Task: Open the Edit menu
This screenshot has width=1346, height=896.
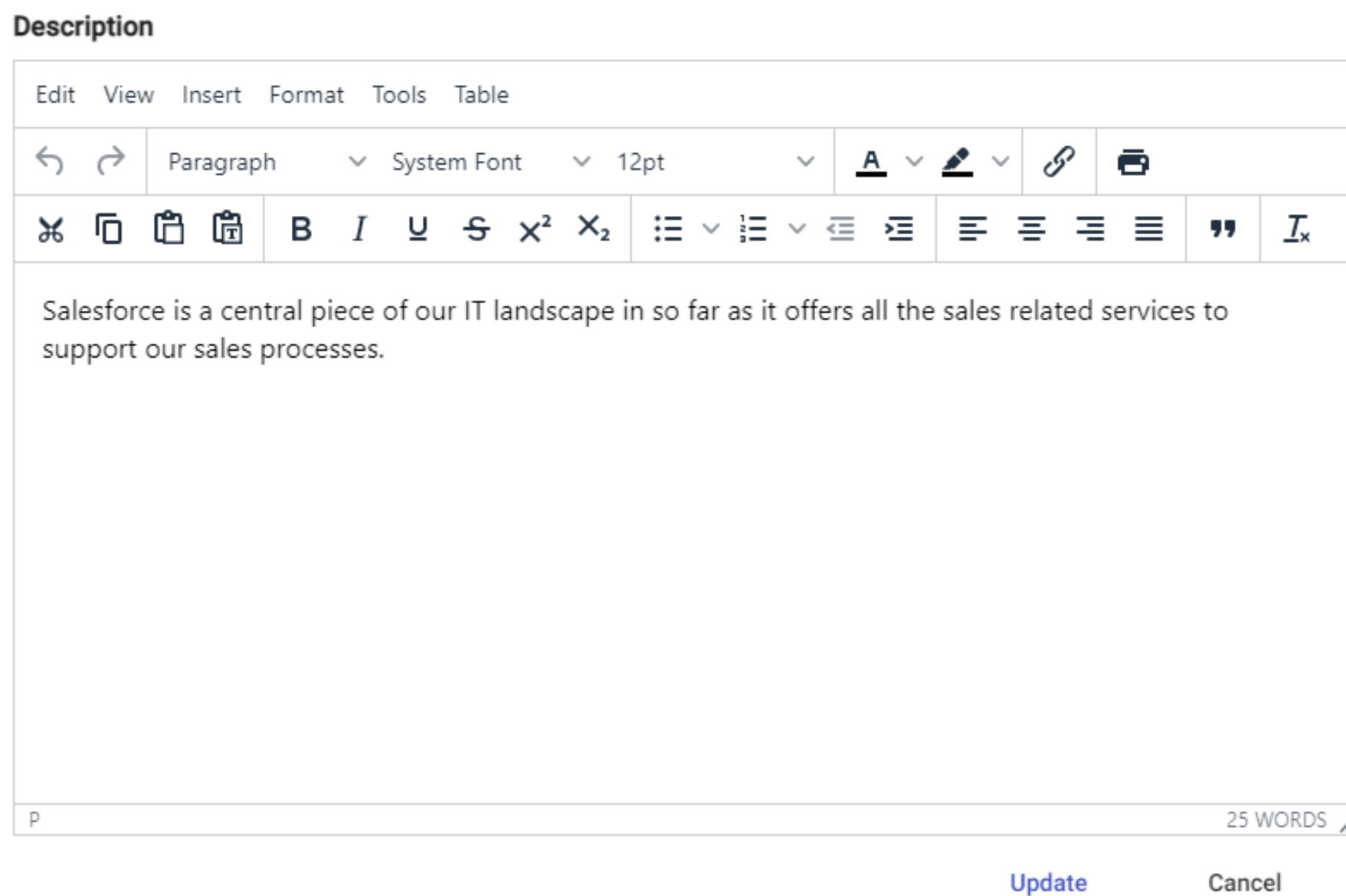Action: [x=55, y=95]
